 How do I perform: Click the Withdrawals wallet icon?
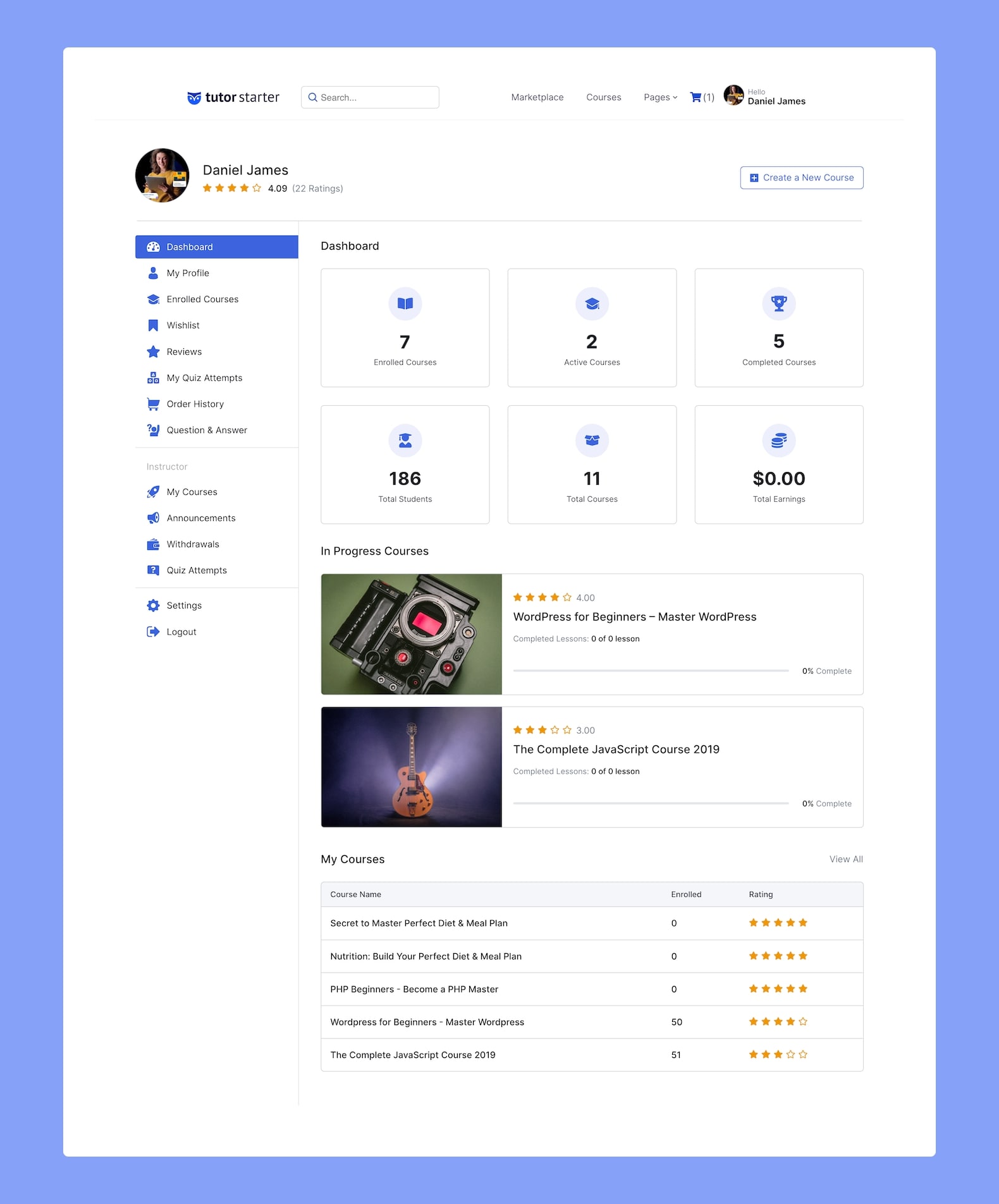[153, 544]
